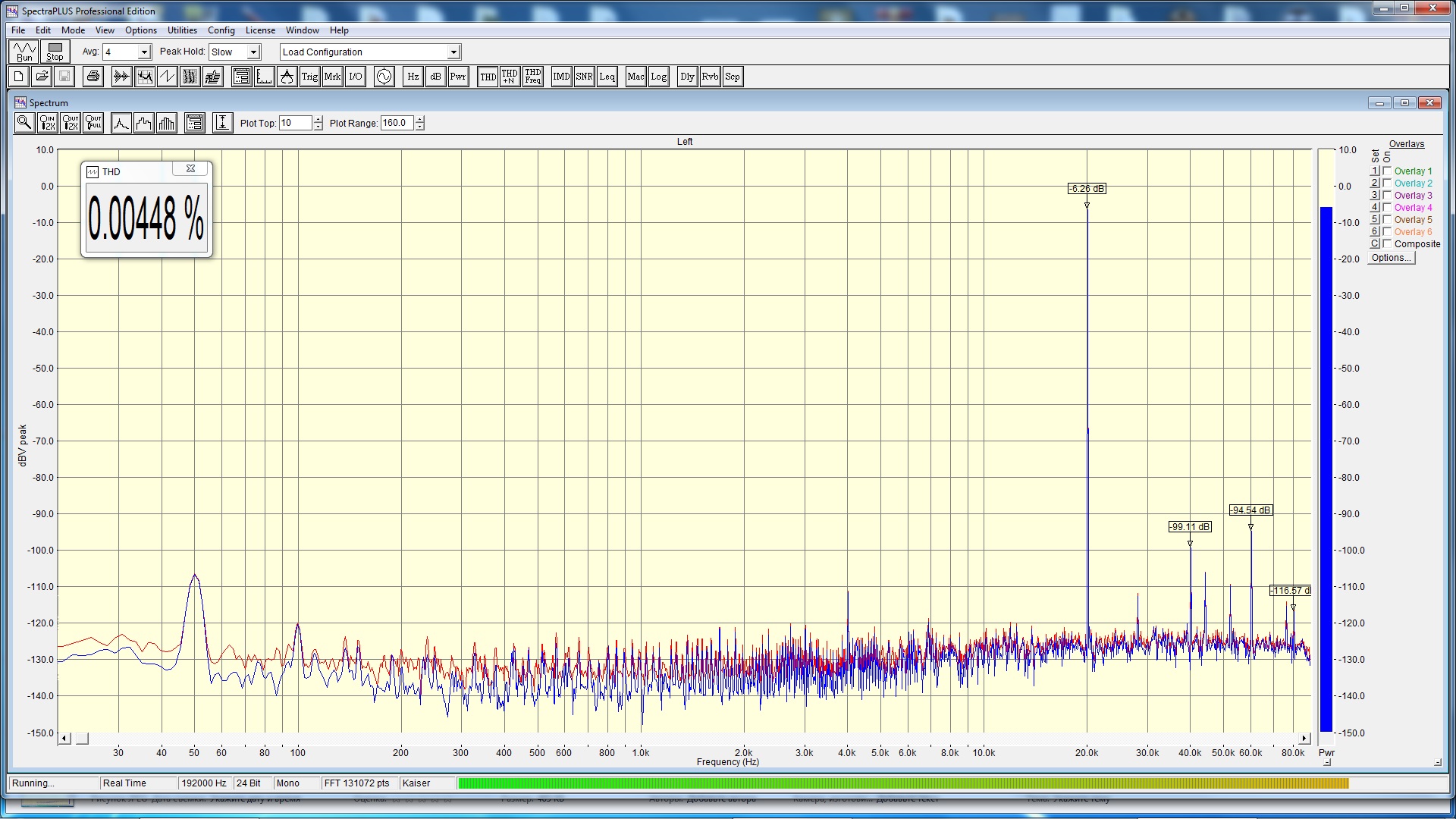The height and width of the screenshot is (819, 1456).
Task: Click the Run analyzer button
Action: pyautogui.click(x=24, y=52)
